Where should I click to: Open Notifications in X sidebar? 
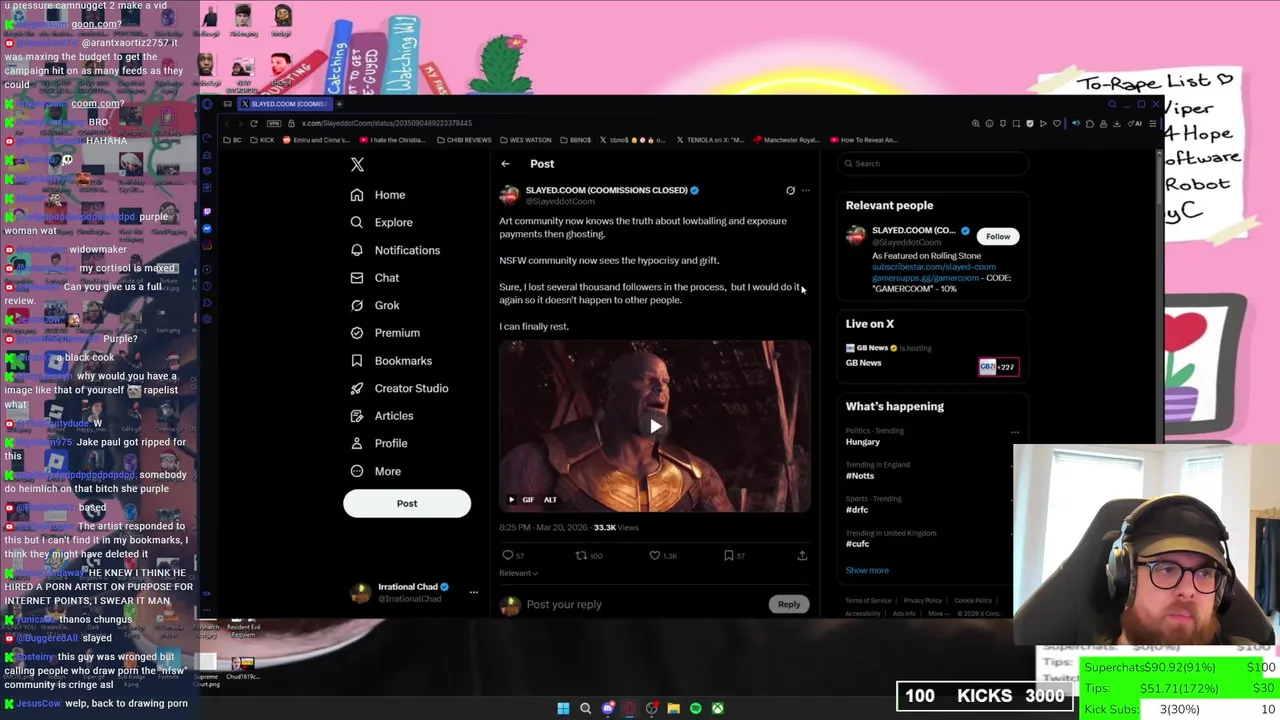[x=395, y=250]
